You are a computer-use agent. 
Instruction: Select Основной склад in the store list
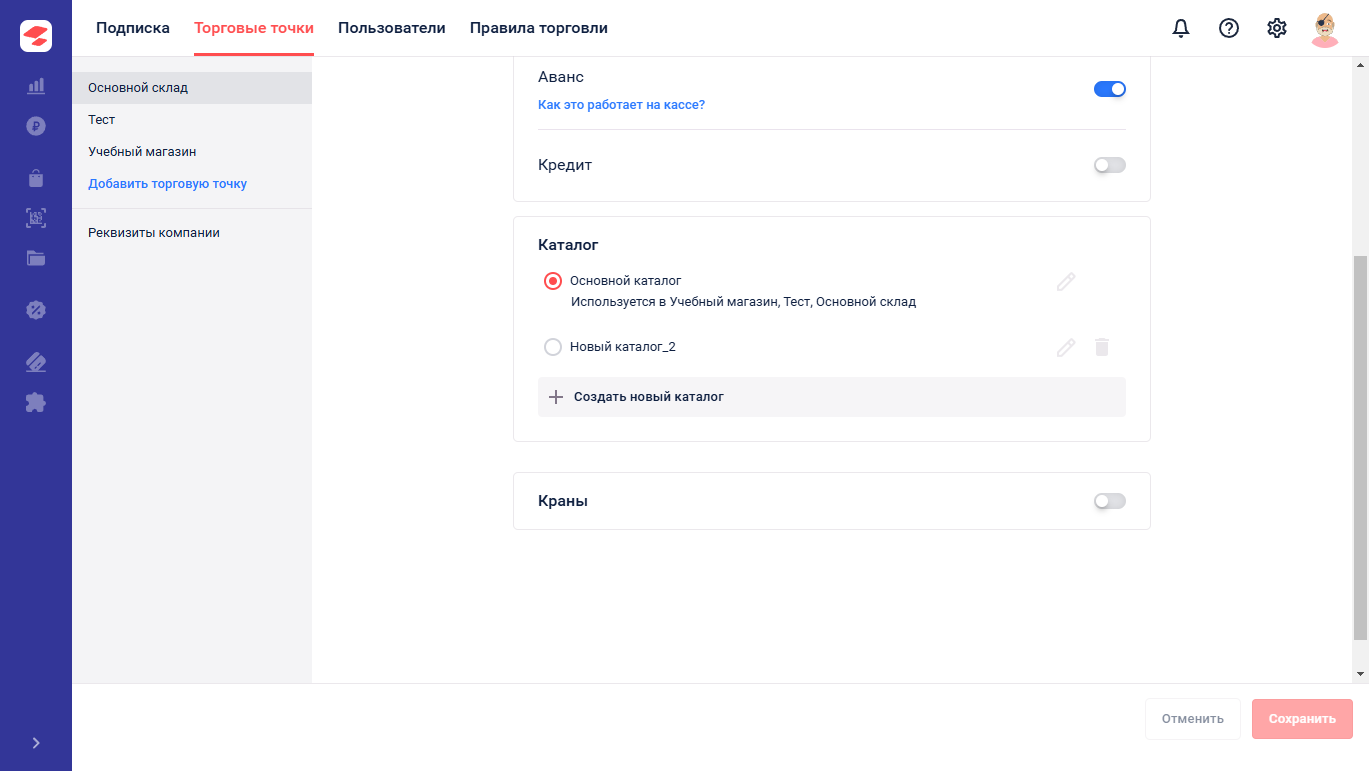coord(192,88)
